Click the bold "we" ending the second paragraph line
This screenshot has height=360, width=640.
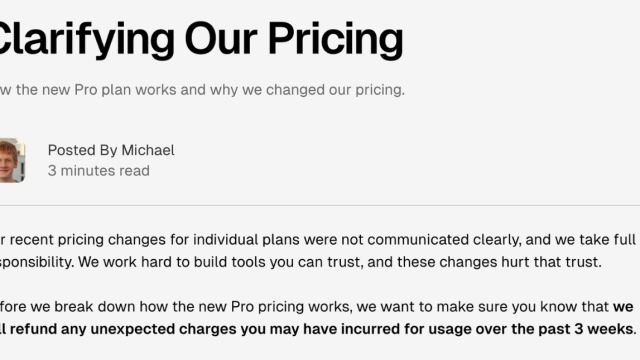623,307
